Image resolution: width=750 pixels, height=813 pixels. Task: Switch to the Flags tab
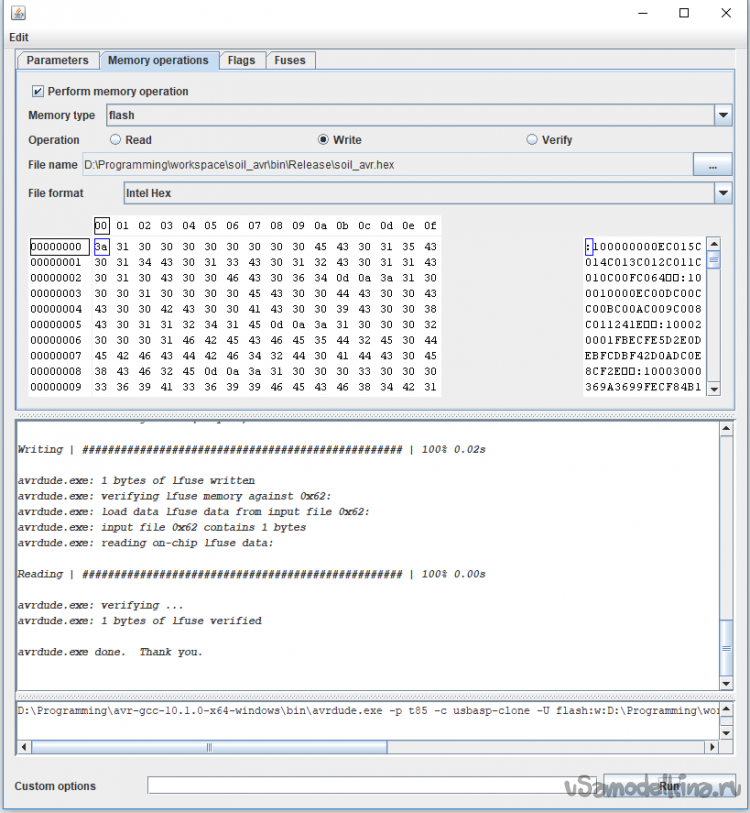pos(241,60)
